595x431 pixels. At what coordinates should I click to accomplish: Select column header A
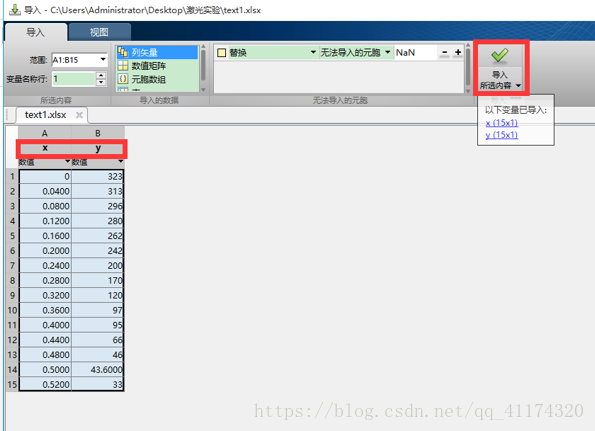[x=45, y=133]
